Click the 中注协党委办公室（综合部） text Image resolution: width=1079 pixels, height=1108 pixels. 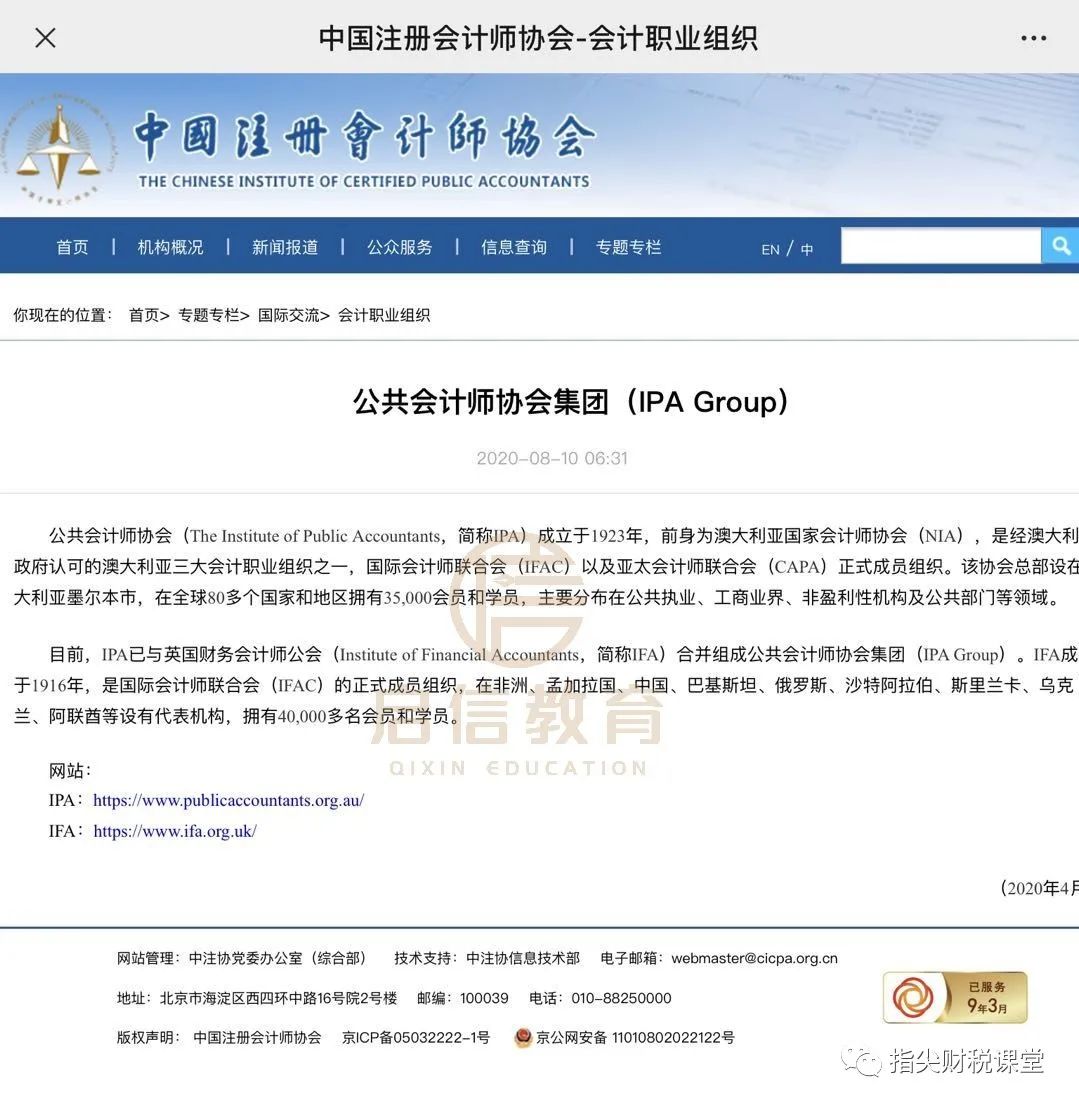(x=281, y=958)
